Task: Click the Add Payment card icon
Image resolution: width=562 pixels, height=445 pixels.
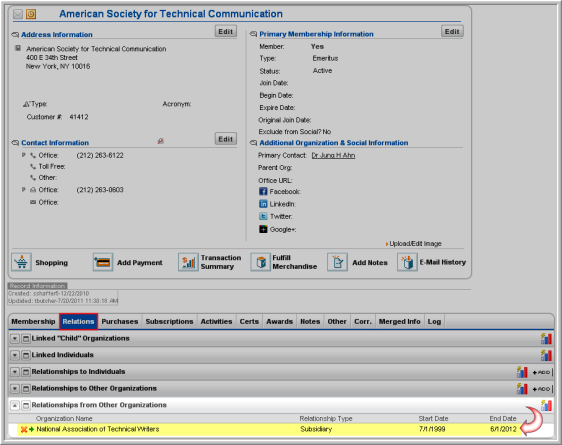Action: [x=103, y=262]
